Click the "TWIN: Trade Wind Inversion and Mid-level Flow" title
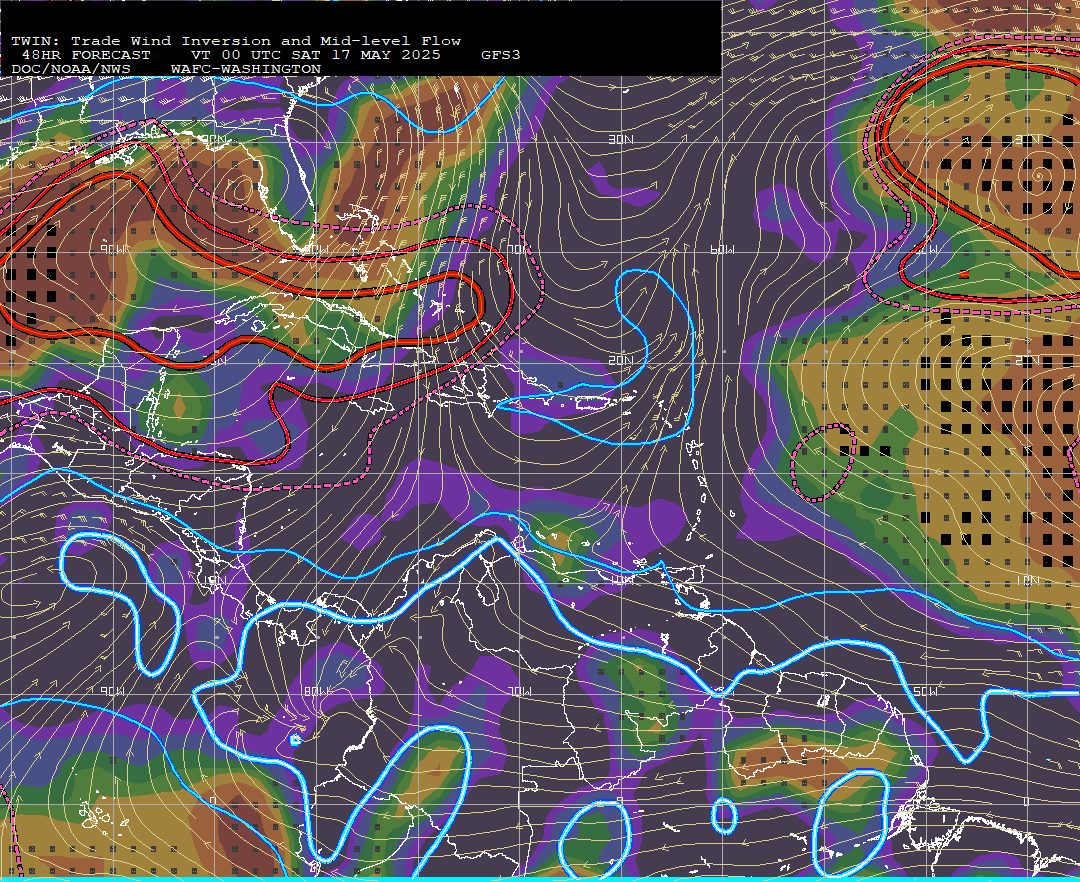Image resolution: width=1080 pixels, height=882 pixels. click(236, 41)
